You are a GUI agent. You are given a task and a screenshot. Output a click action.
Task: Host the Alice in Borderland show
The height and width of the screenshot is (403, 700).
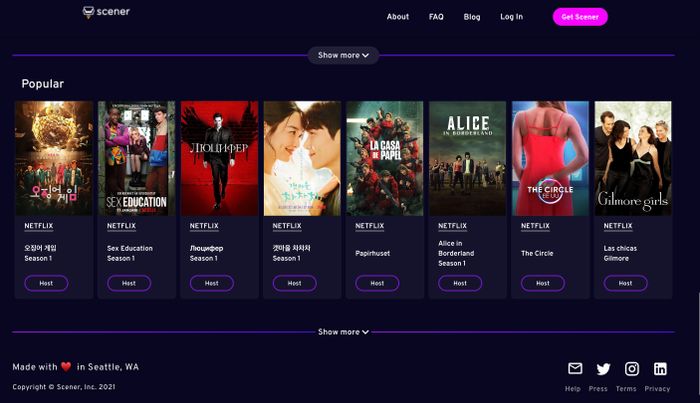tap(460, 283)
